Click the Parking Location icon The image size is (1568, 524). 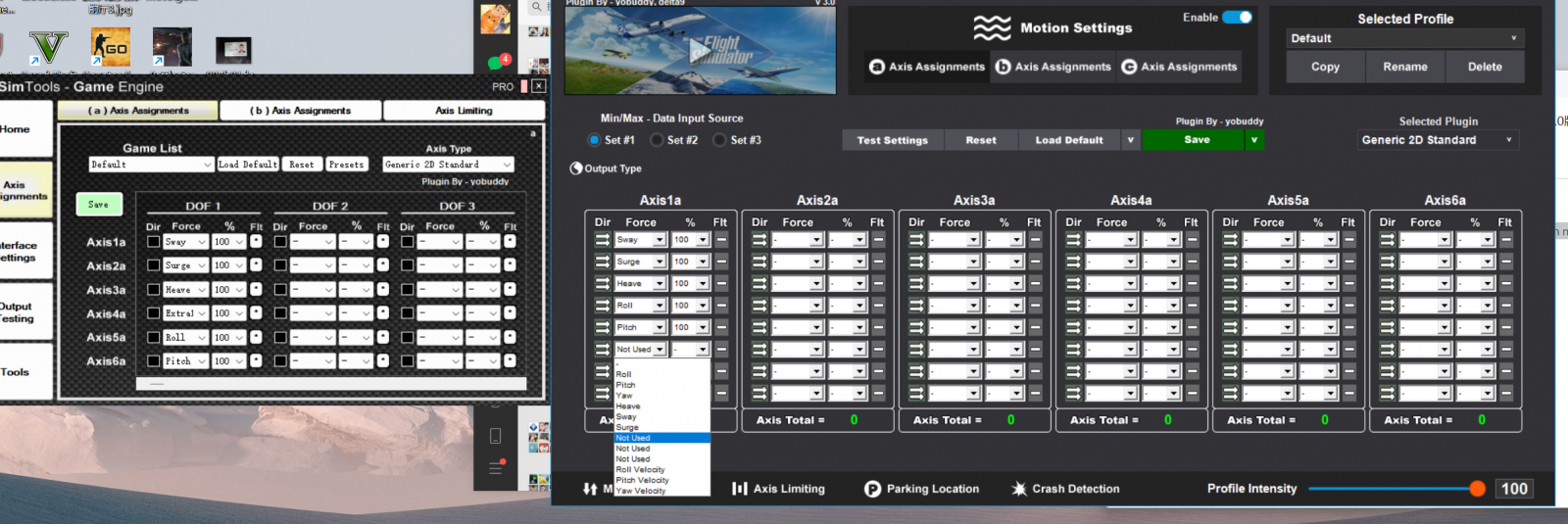[872, 489]
